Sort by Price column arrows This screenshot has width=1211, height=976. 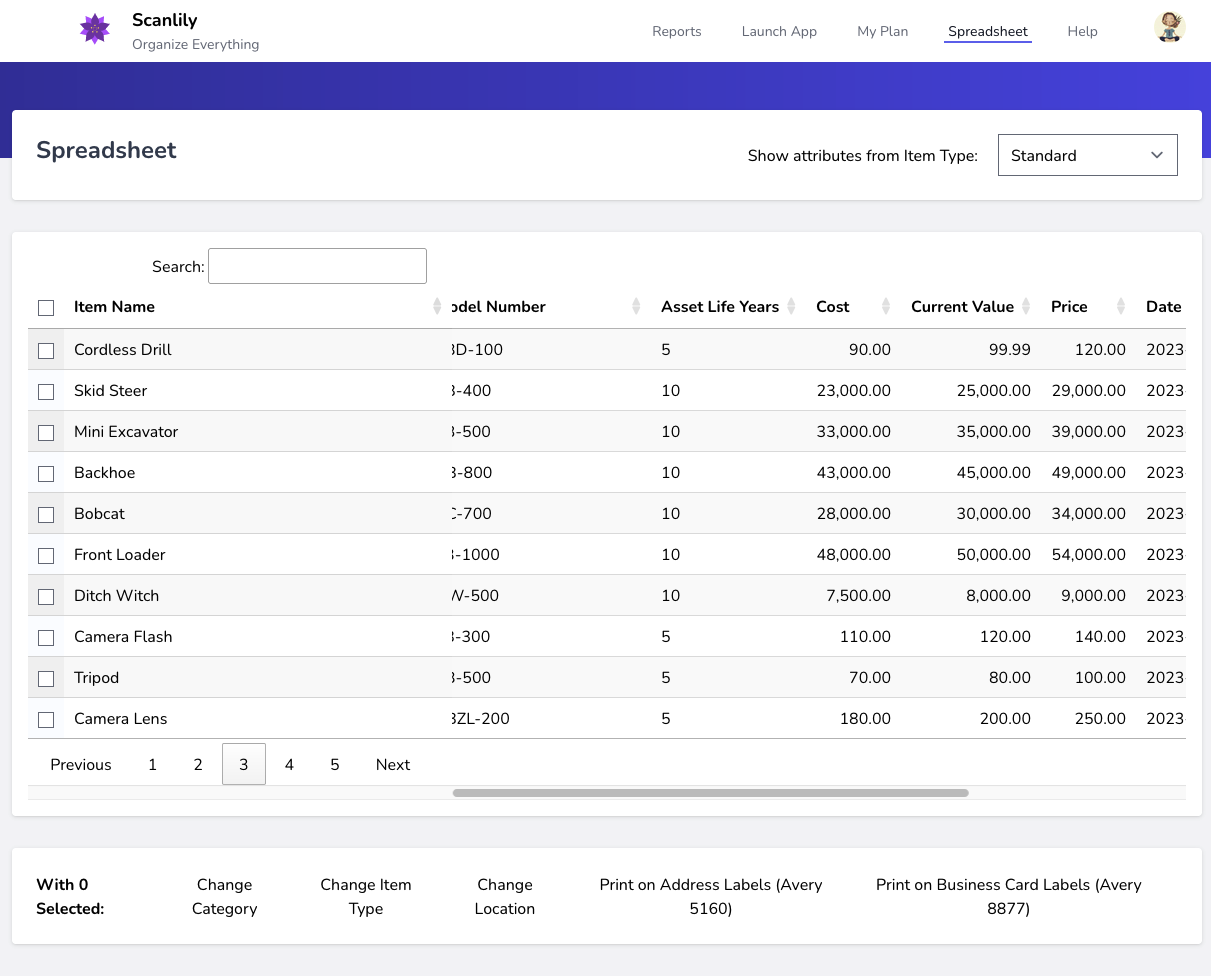coord(1121,307)
